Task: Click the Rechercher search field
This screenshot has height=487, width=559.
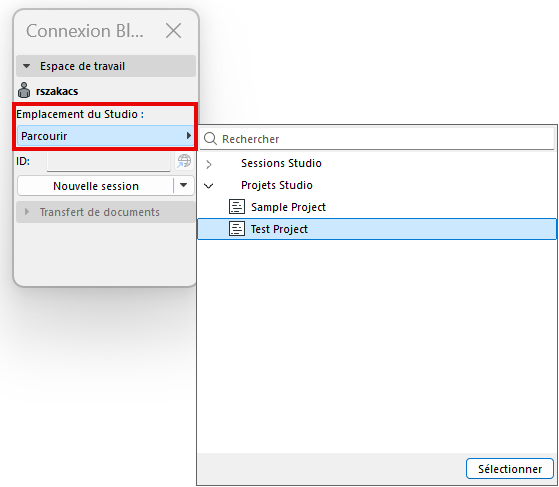Action: [377, 139]
